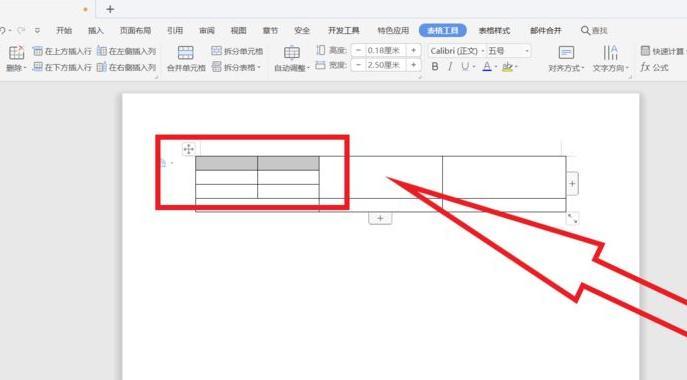Image resolution: width=687 pixels, height=380 pixels.
Task: Open the quick access customize dropdown
Action: point(37,30)
